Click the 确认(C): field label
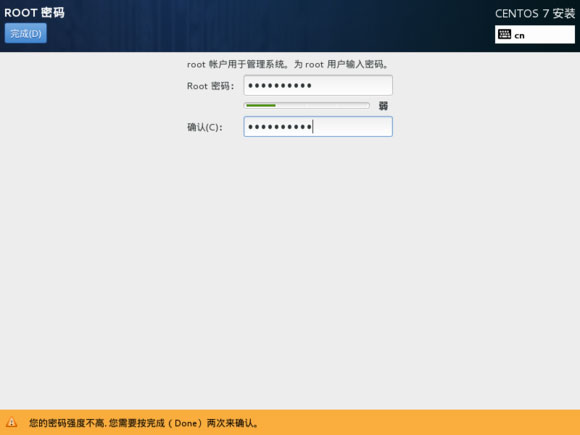 click(x=205, y=127)
